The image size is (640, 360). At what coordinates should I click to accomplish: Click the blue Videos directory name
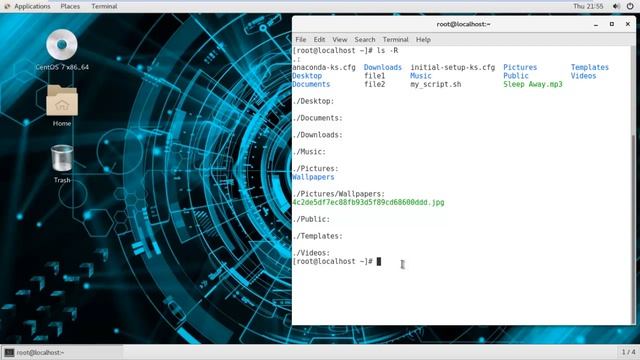pyautogui.click(x=583, y=76)
